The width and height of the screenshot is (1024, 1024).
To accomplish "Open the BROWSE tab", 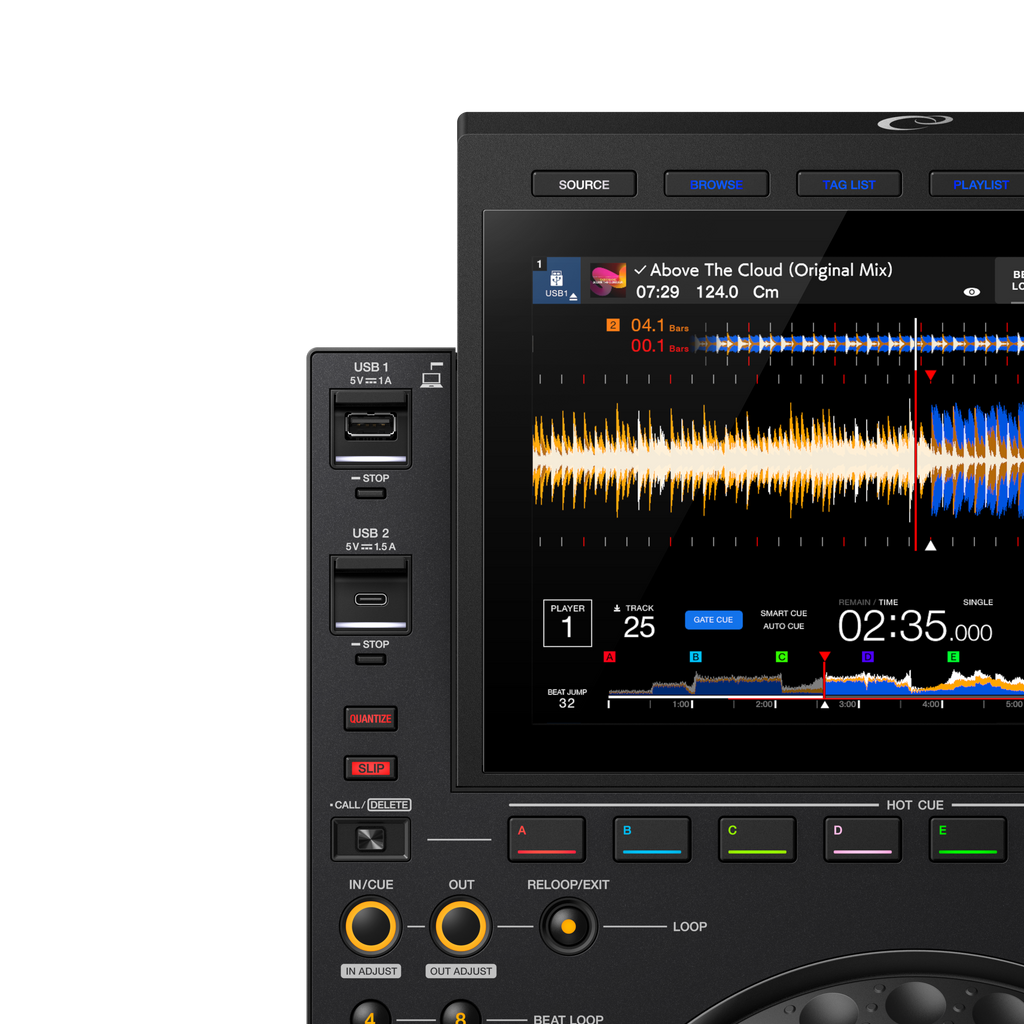I will (x=716, y=184).
